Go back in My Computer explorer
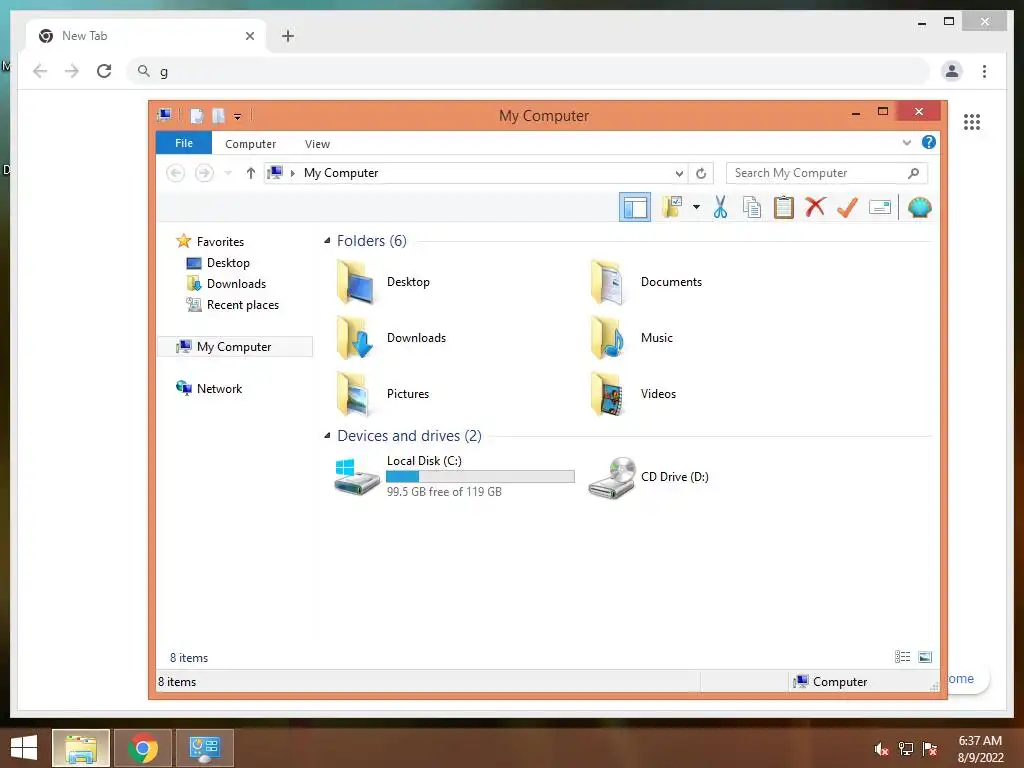The height and width of the screenshot is (768, 1024). point(175,173)
